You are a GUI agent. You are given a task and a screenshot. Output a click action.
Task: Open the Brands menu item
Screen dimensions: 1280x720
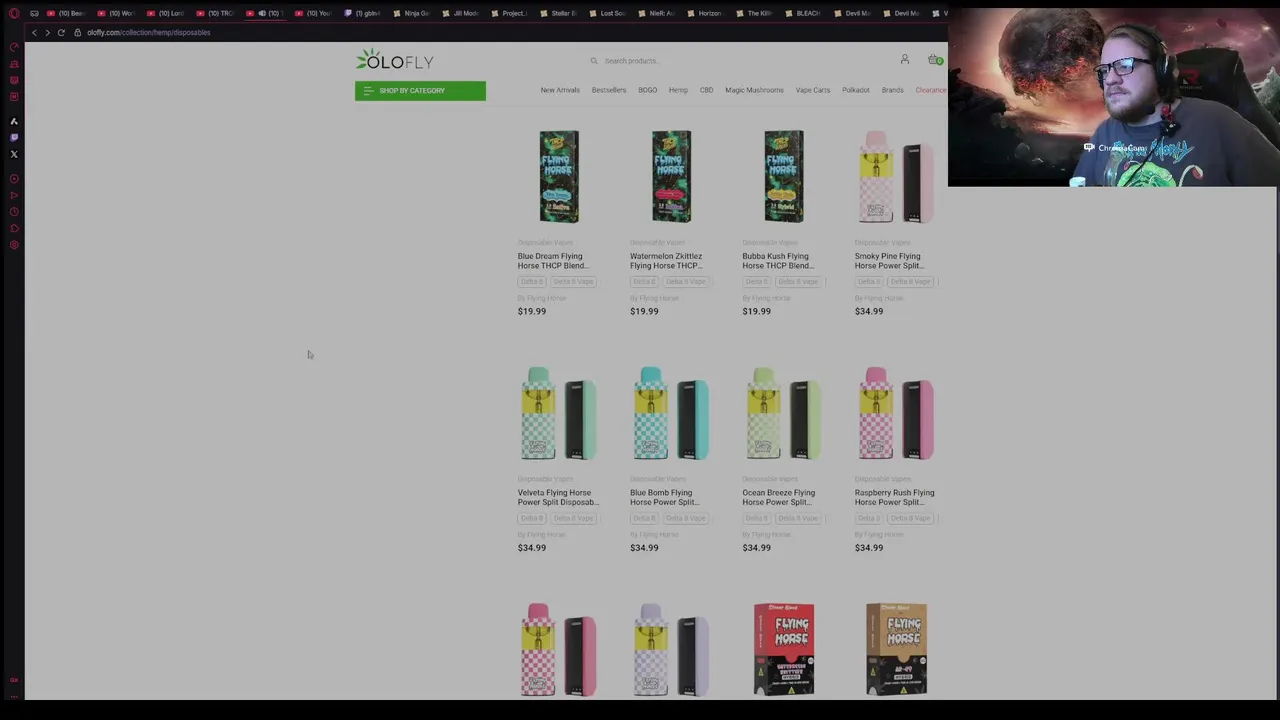pyautogui.click(x=892, y=90)
